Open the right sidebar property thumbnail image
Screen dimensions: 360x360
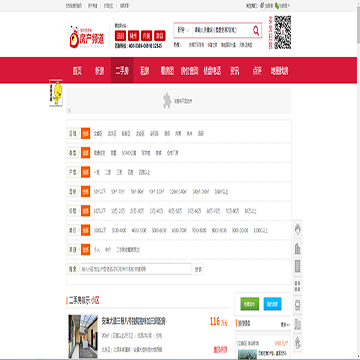[x=248, y=354]
